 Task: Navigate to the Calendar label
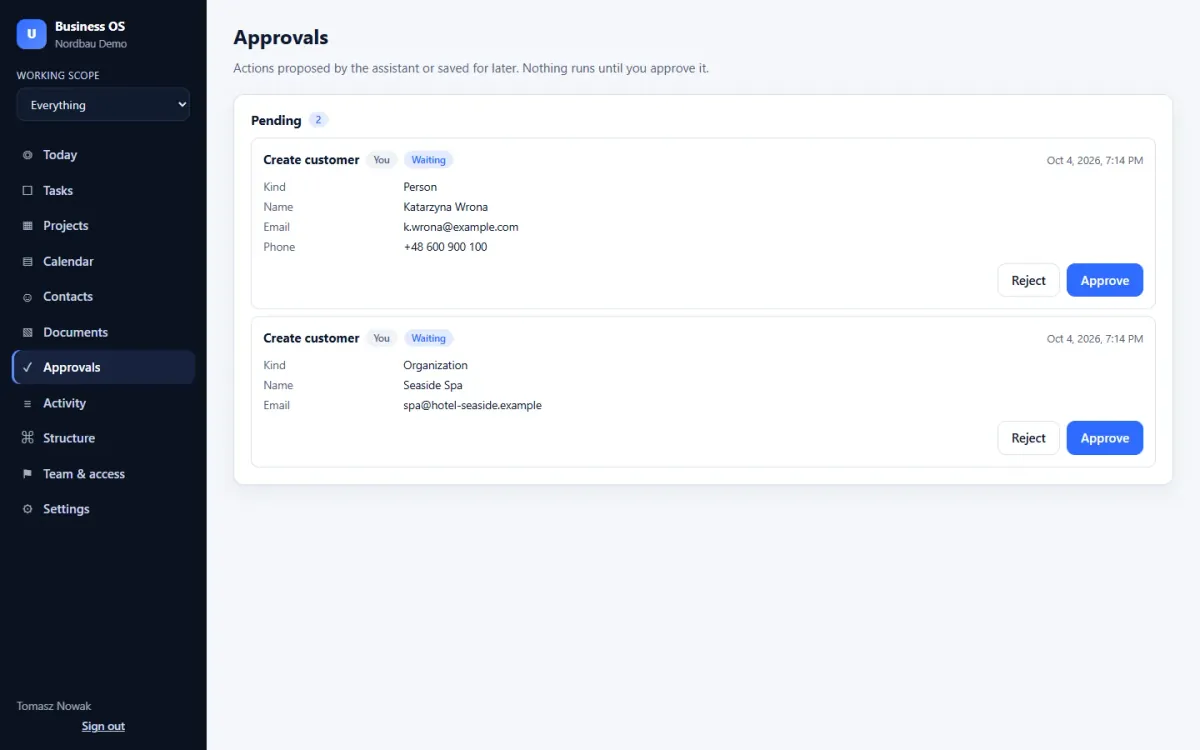click(x=68, y=261)
